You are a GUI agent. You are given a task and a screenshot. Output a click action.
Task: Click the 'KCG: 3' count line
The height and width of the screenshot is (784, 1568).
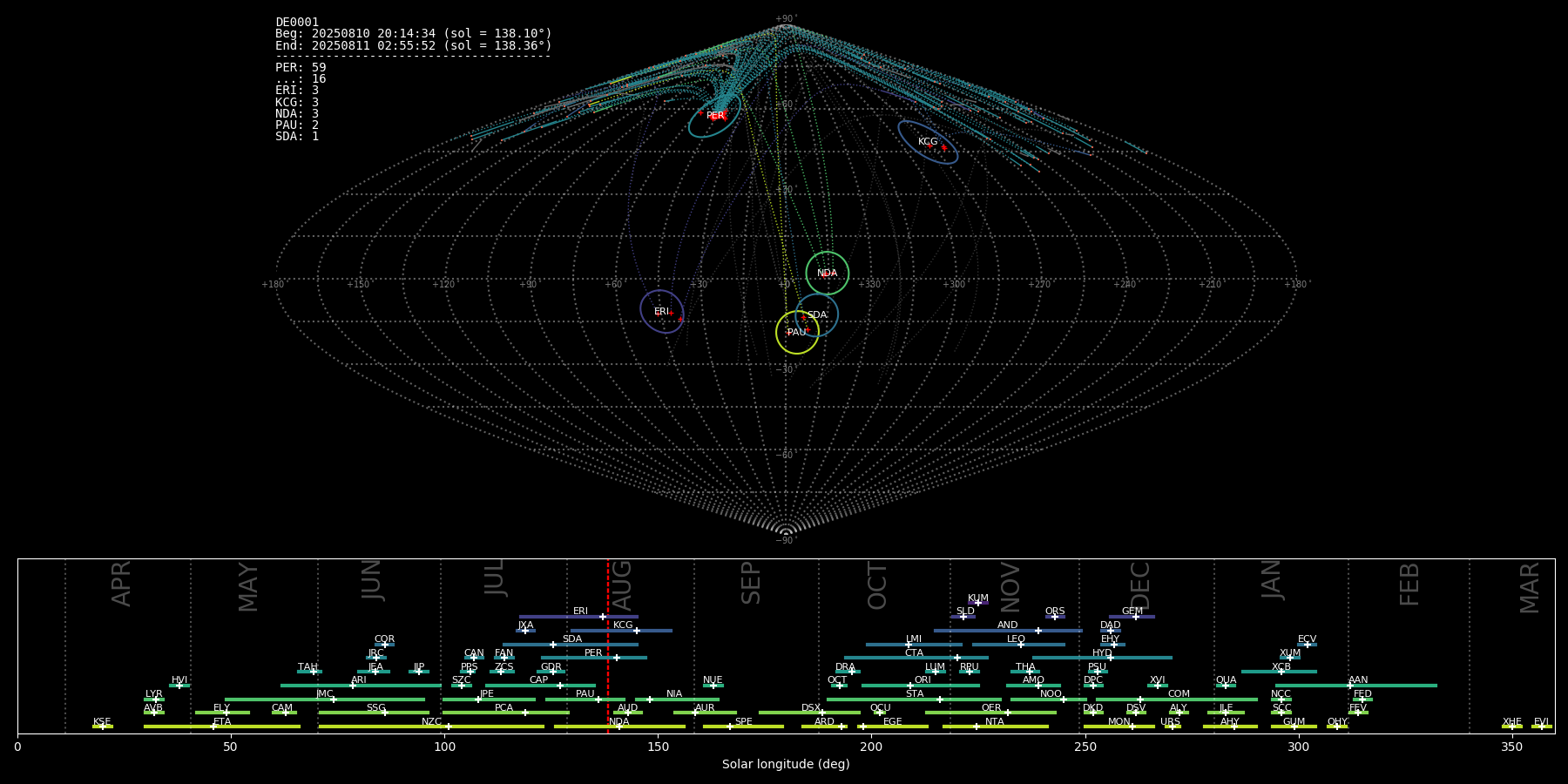tap(297, 103)
